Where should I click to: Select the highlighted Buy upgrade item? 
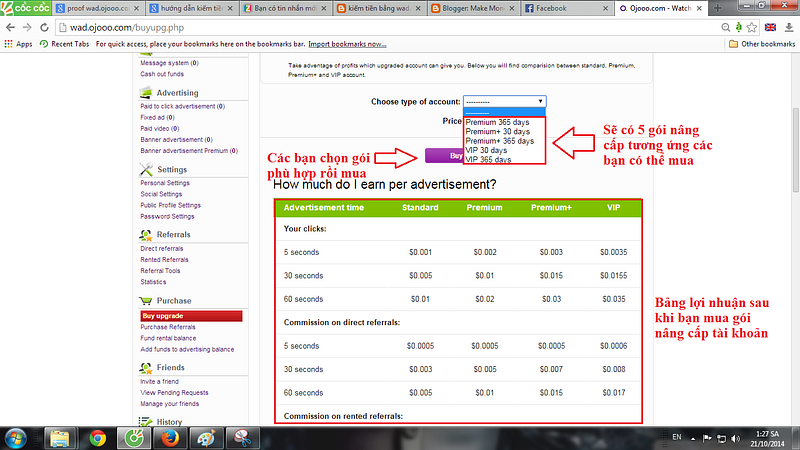(x=191, y=316)
